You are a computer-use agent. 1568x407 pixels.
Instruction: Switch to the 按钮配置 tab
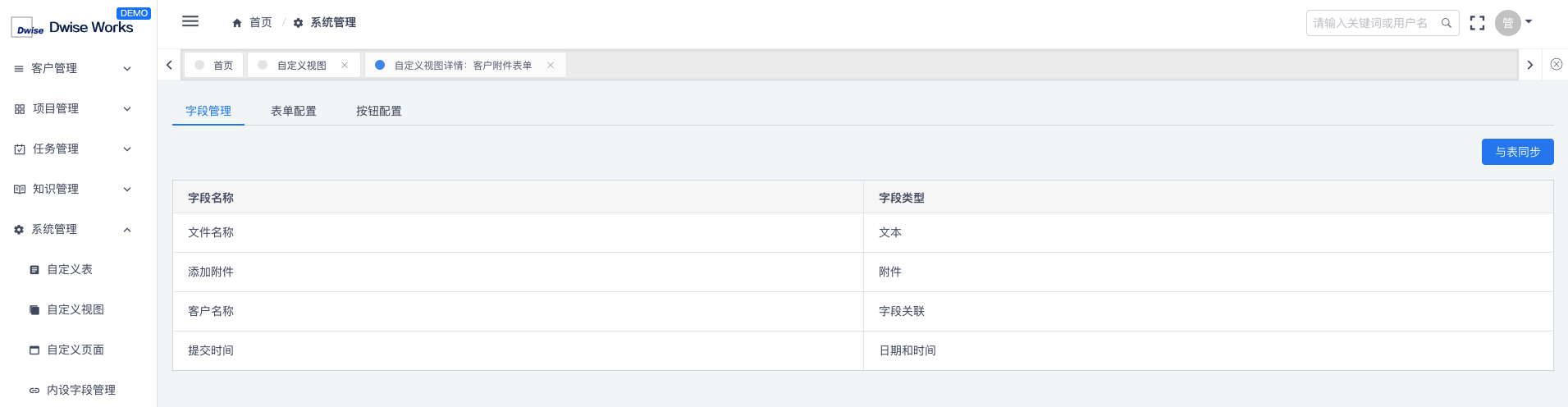coord(379,111)
